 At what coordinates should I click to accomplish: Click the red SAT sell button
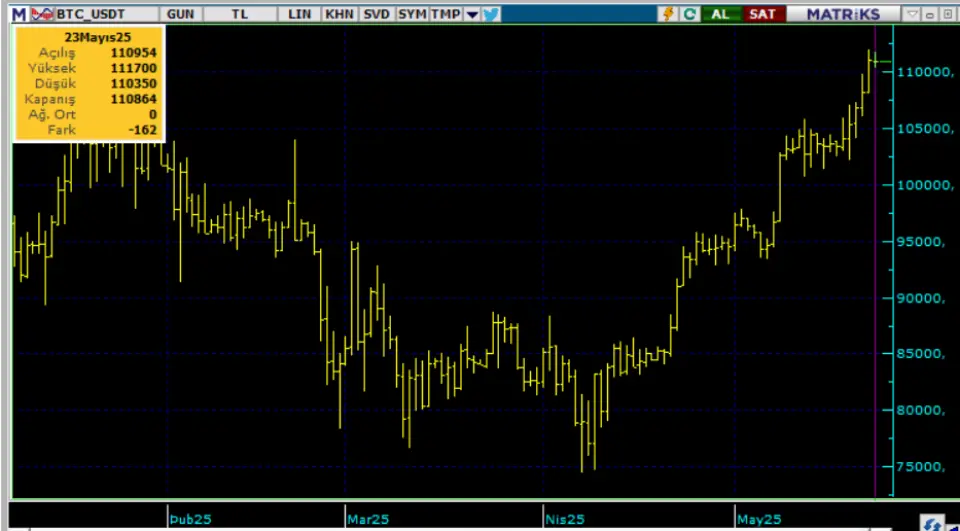tap(762, 14)
